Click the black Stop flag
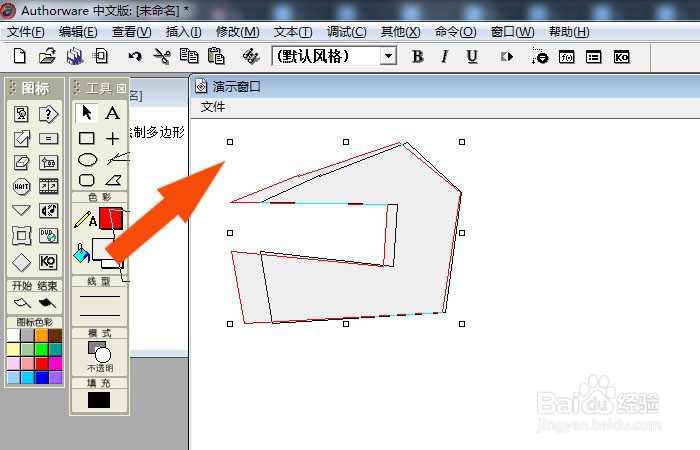Image resolution: width=700 pixels, height=450 pixels. pos(47,304)
